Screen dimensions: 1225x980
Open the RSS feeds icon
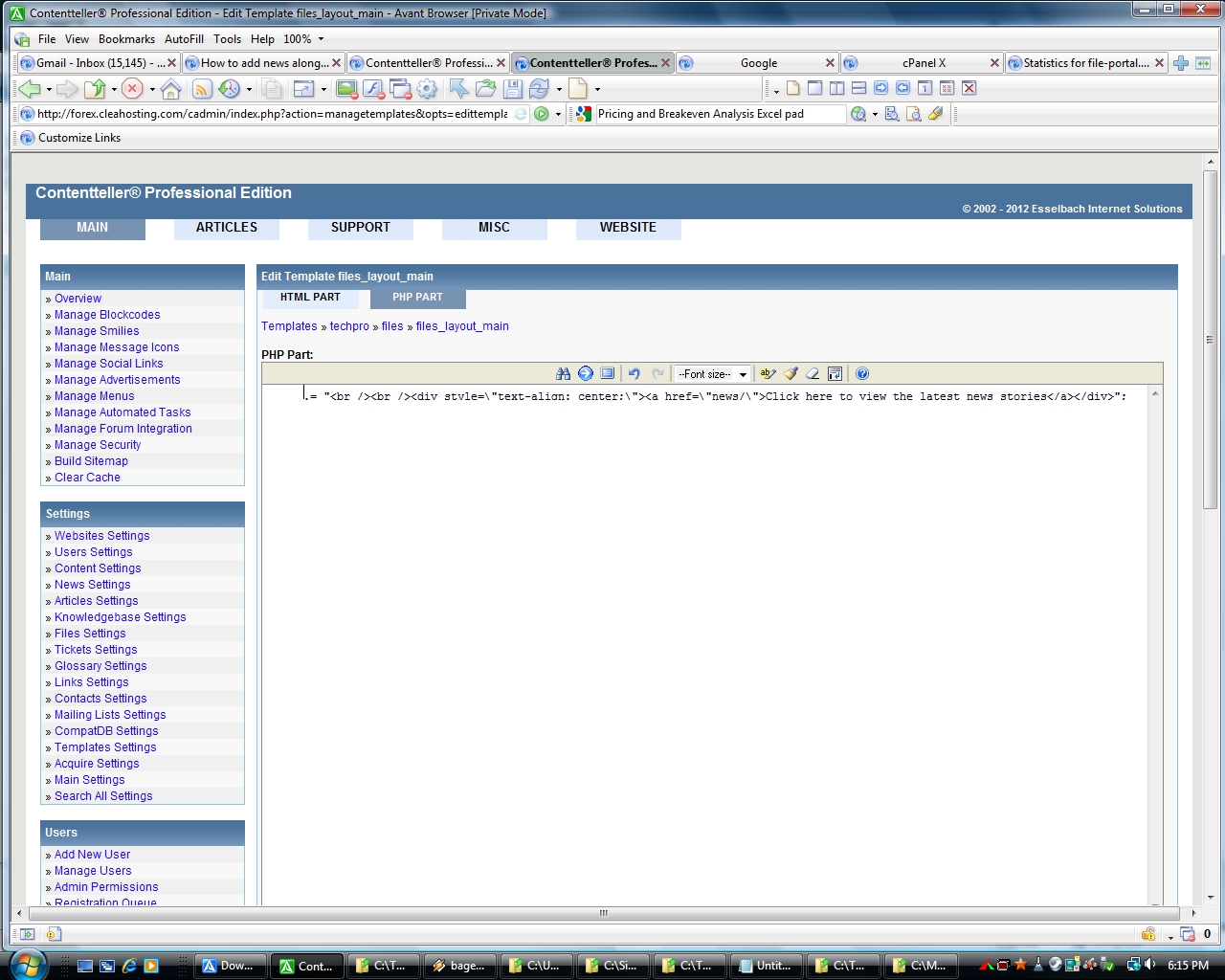[x=202, y=89]
